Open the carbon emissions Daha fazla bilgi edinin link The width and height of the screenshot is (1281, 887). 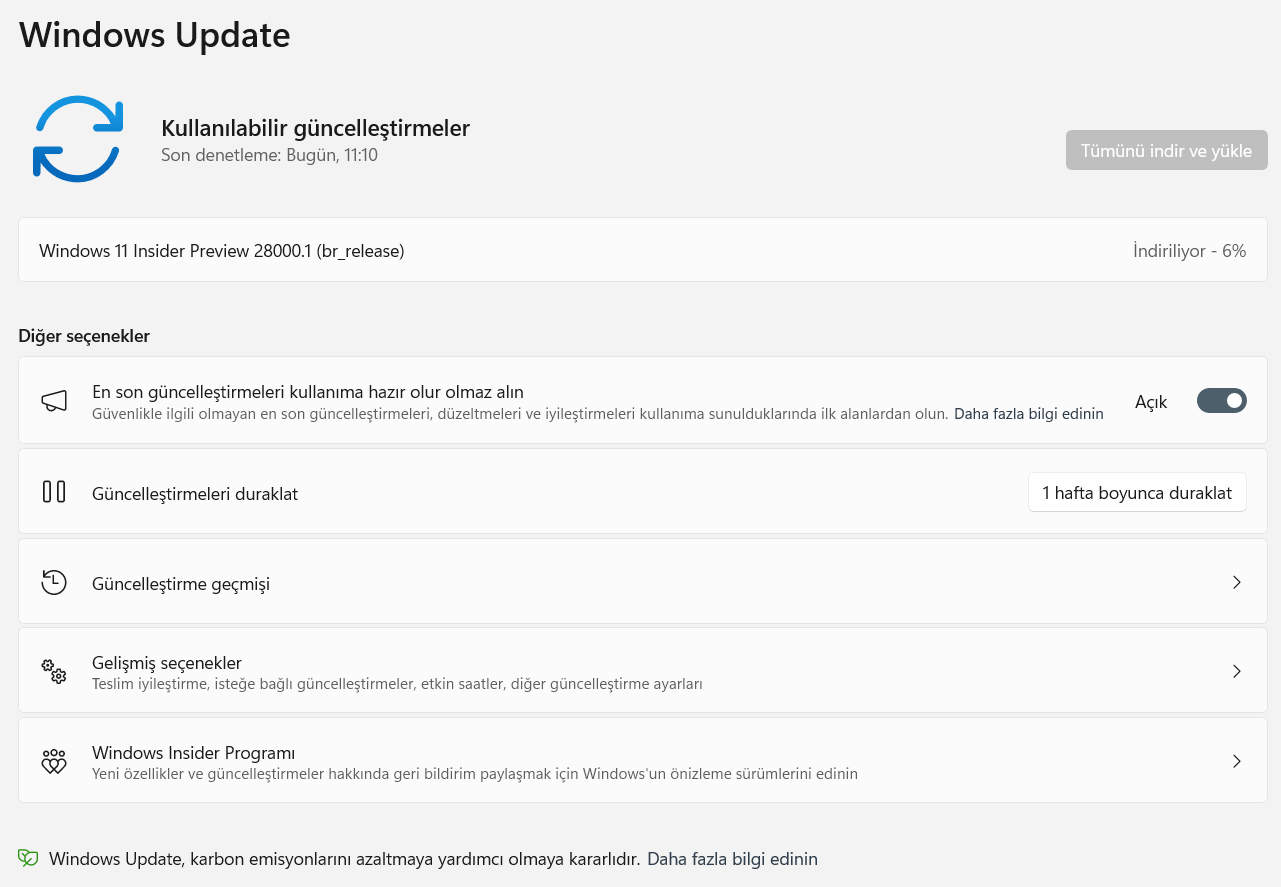(x=732, y=859)
